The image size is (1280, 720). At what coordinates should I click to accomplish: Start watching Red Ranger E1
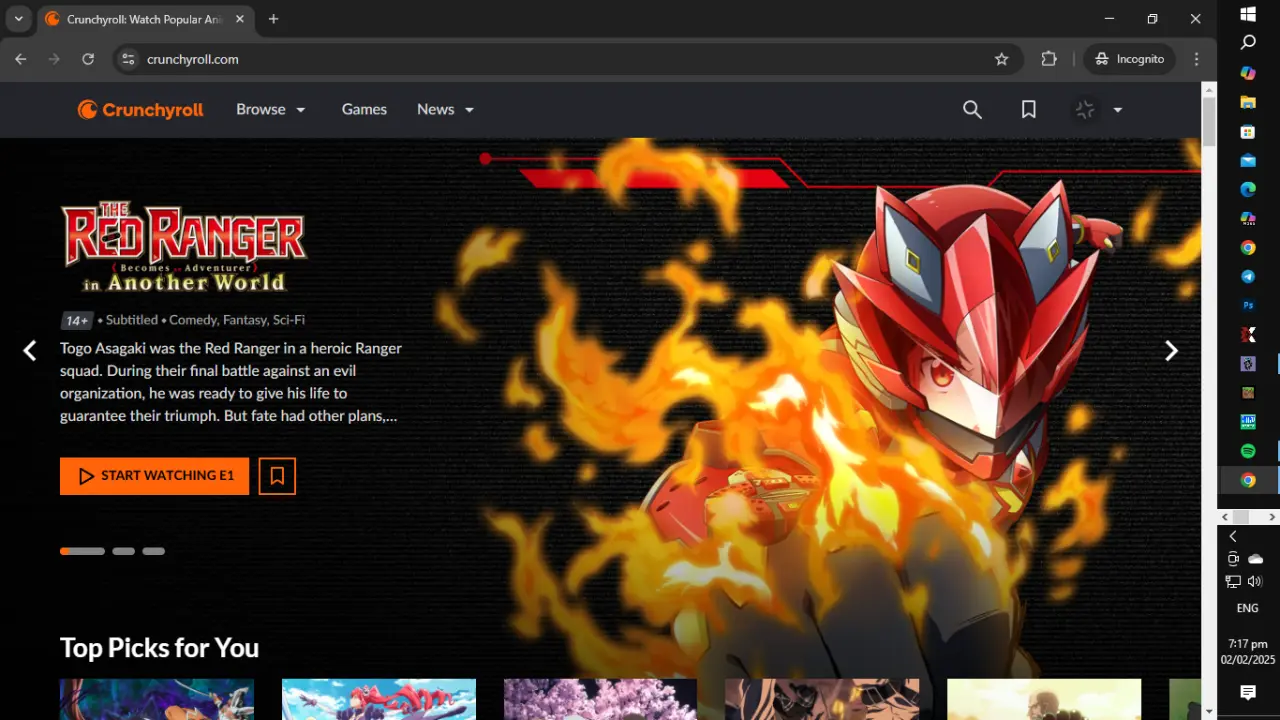point(154,476)
